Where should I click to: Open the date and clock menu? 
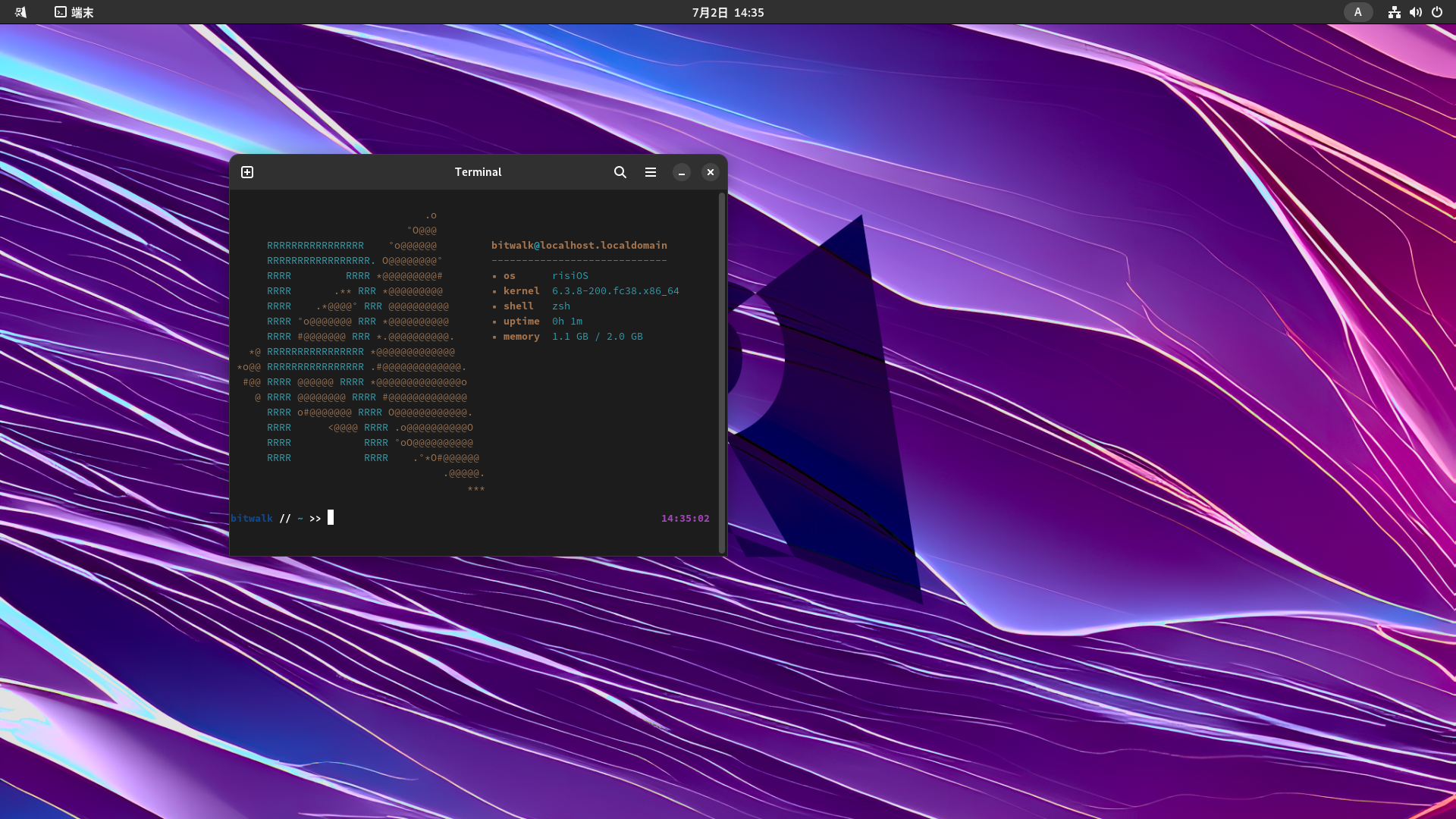(727, 12)
